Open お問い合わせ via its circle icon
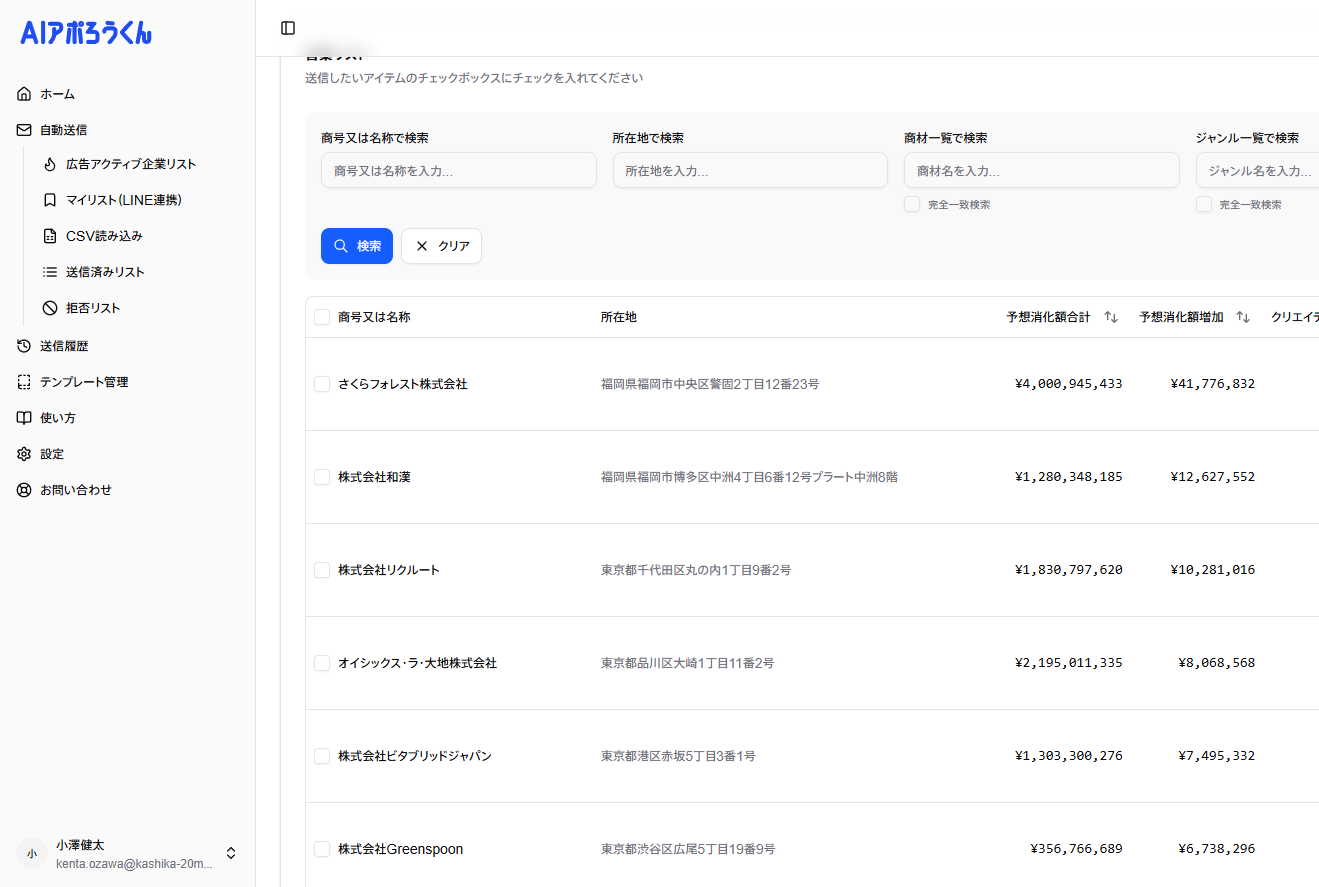Image resolution: width=1319 pixels, height=887 pixels. (x=22, y=489)
